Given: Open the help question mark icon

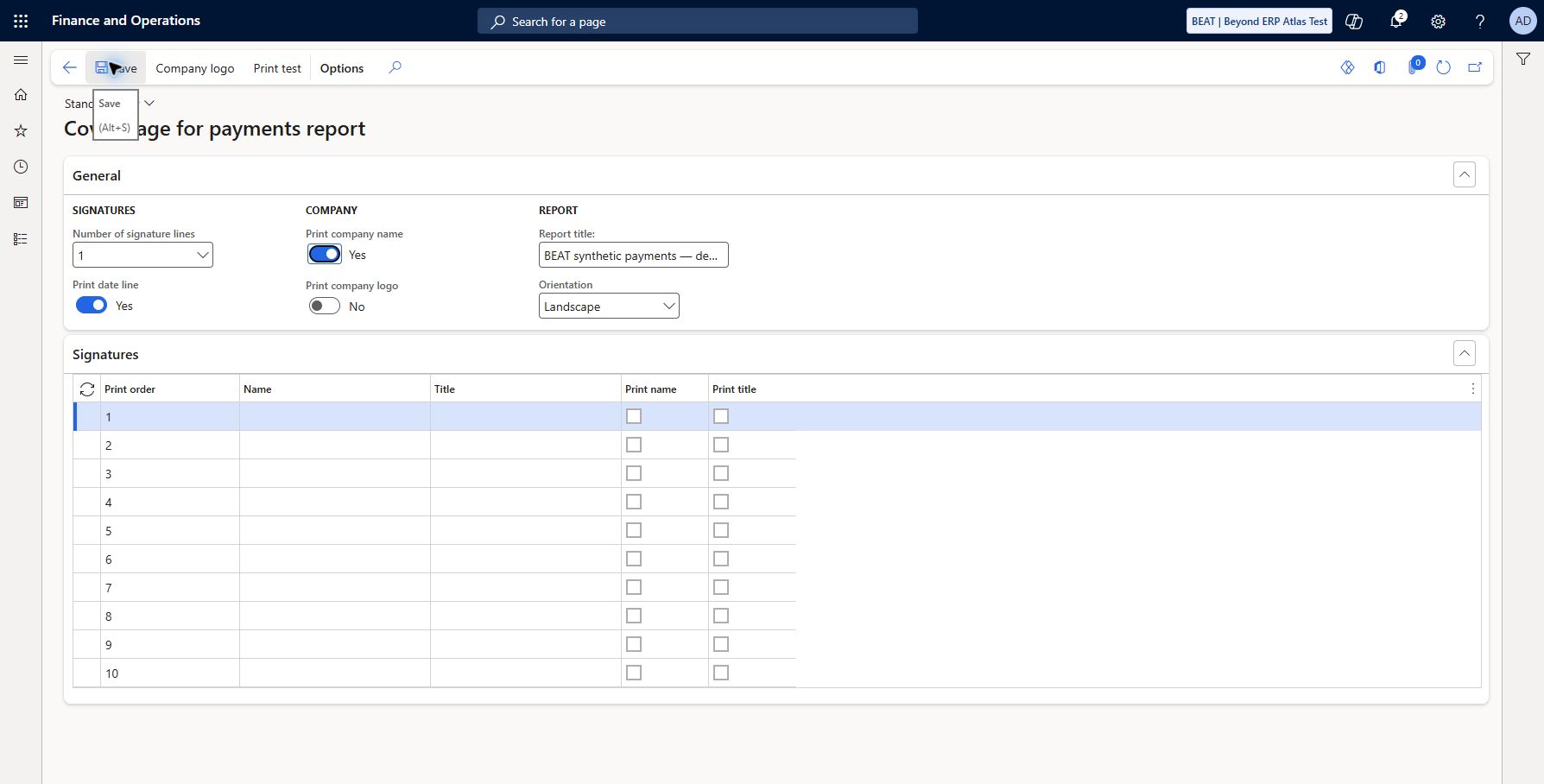Looking at the screenshot, I should (1480, 22).
